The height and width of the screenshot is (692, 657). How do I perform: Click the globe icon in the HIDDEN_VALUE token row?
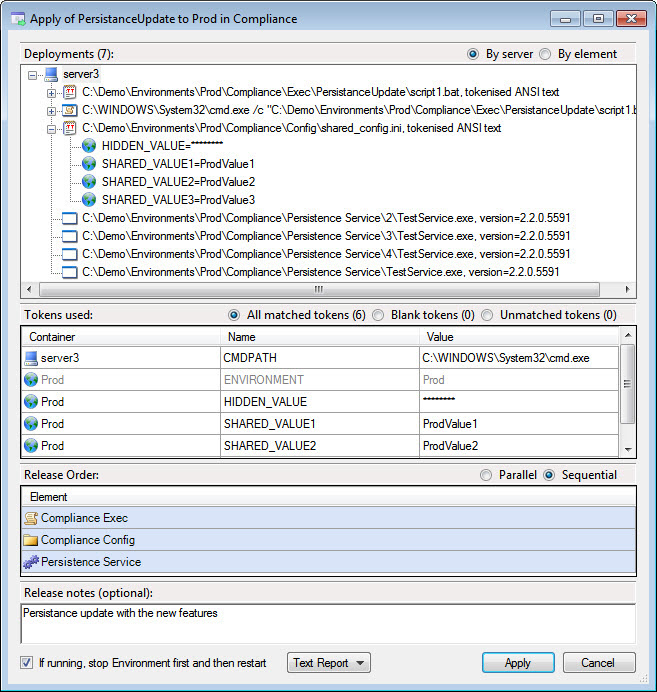tap(31, 402)
